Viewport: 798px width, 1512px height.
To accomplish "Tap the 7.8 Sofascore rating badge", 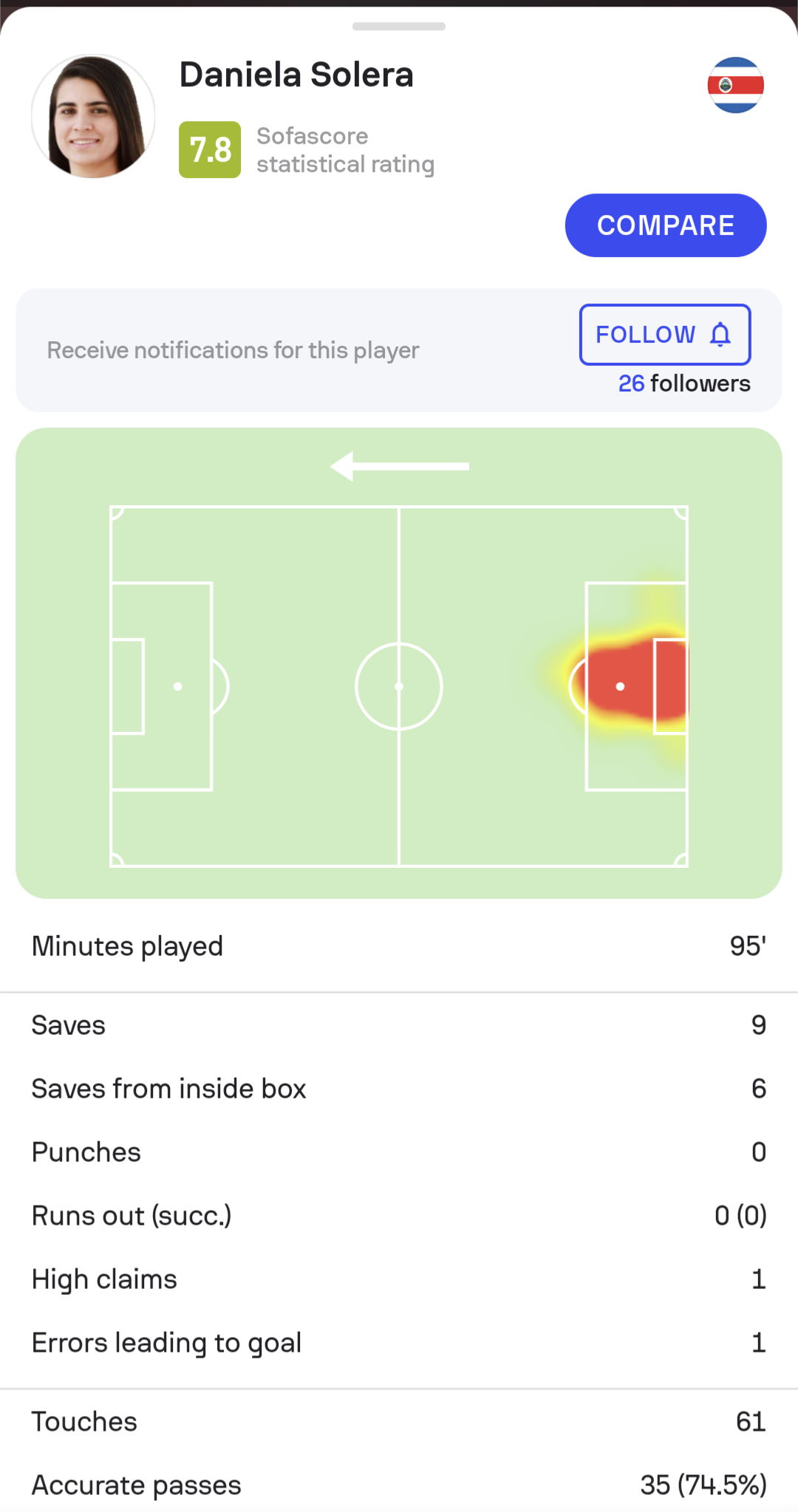I will [210, 150].
